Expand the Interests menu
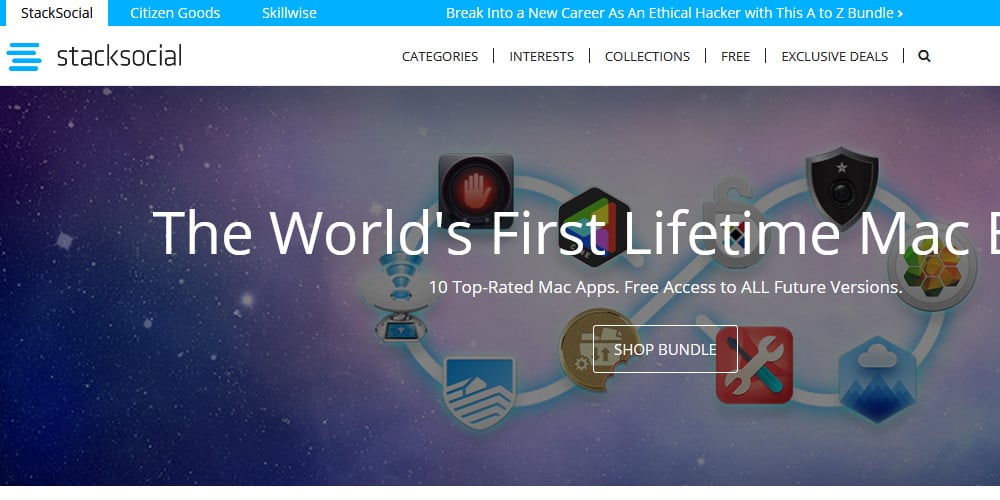1000x500 pixels. pyautogui.click(x=541, y=57)
